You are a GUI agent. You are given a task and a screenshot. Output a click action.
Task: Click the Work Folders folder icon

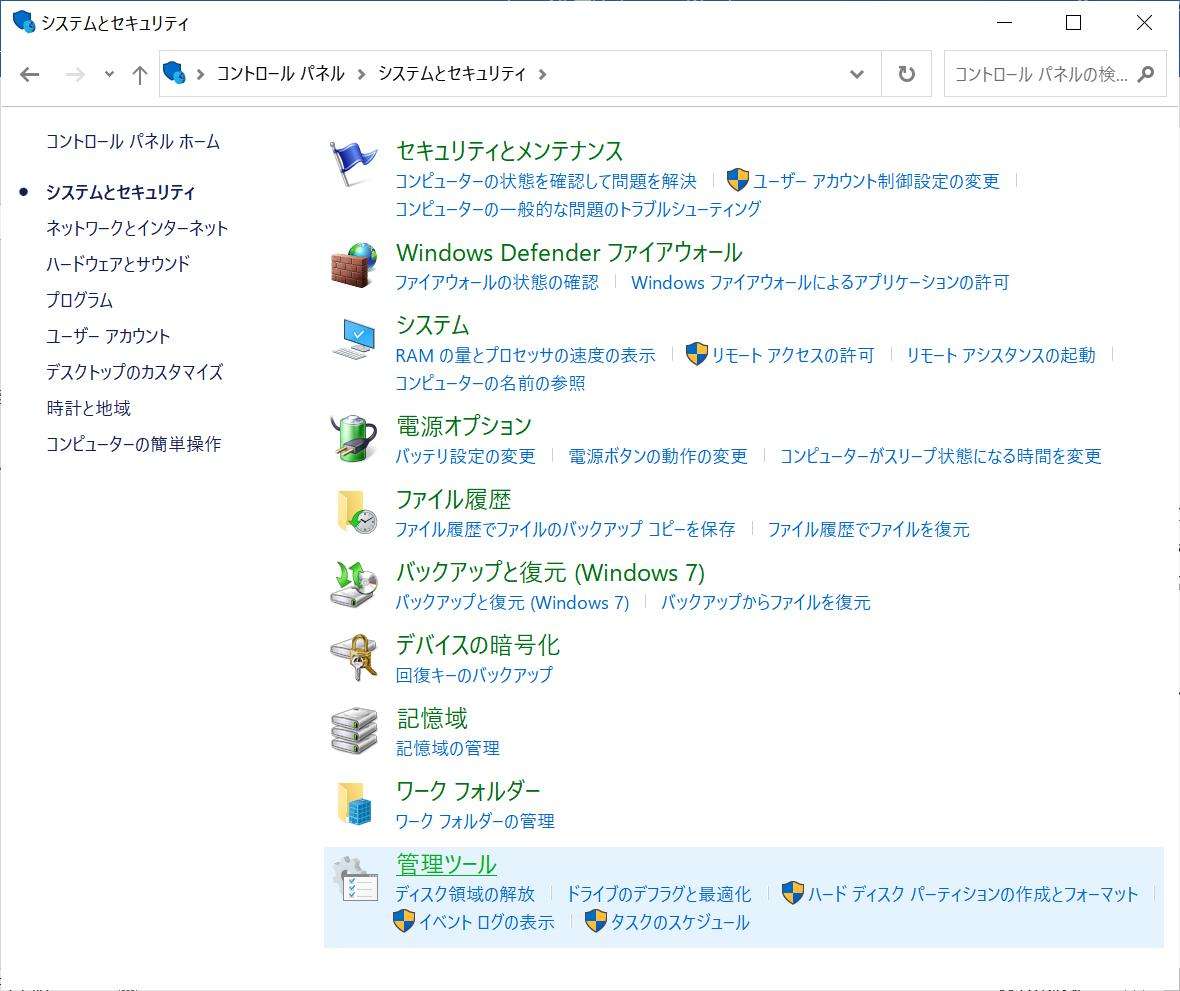click(x=354, y=803)
